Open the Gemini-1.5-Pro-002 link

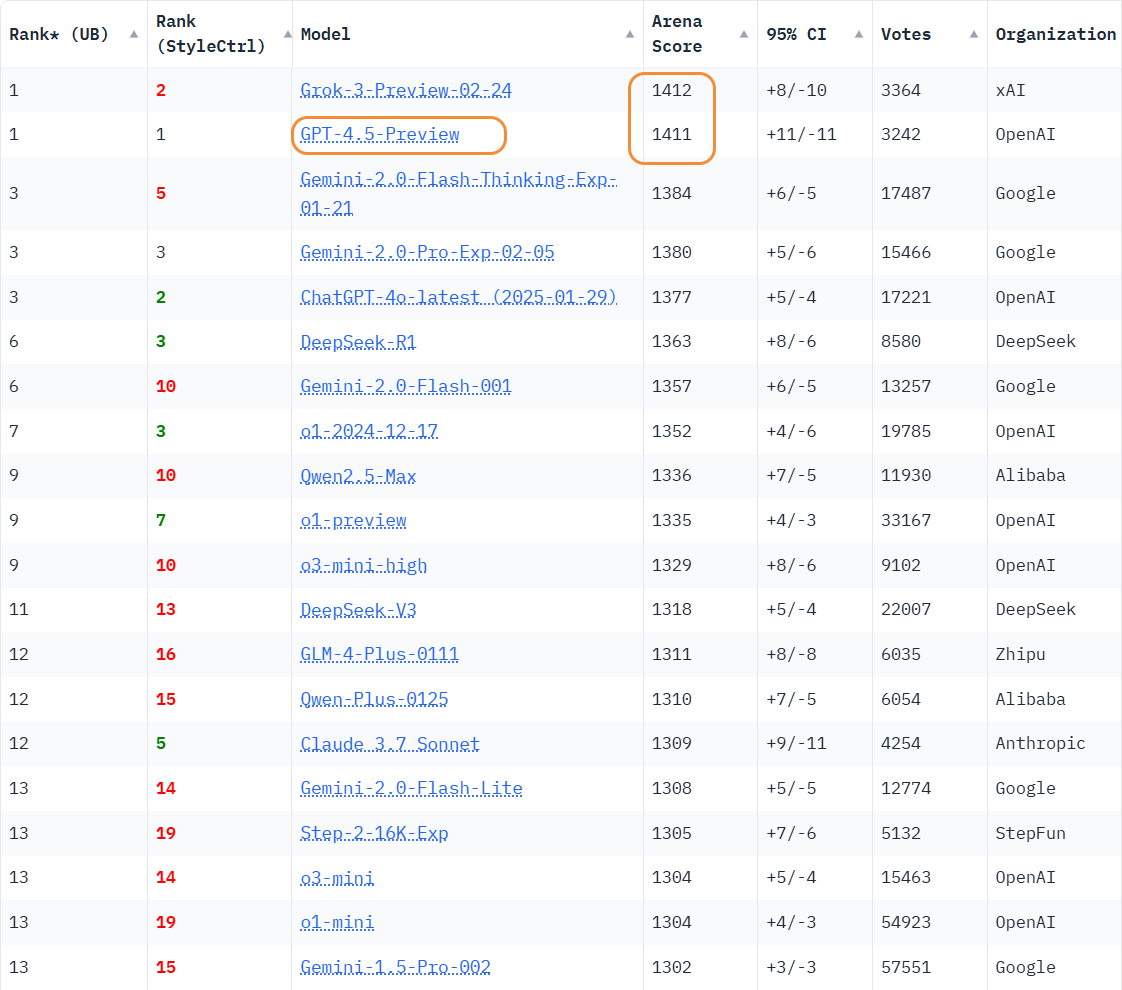click(396, 967)
